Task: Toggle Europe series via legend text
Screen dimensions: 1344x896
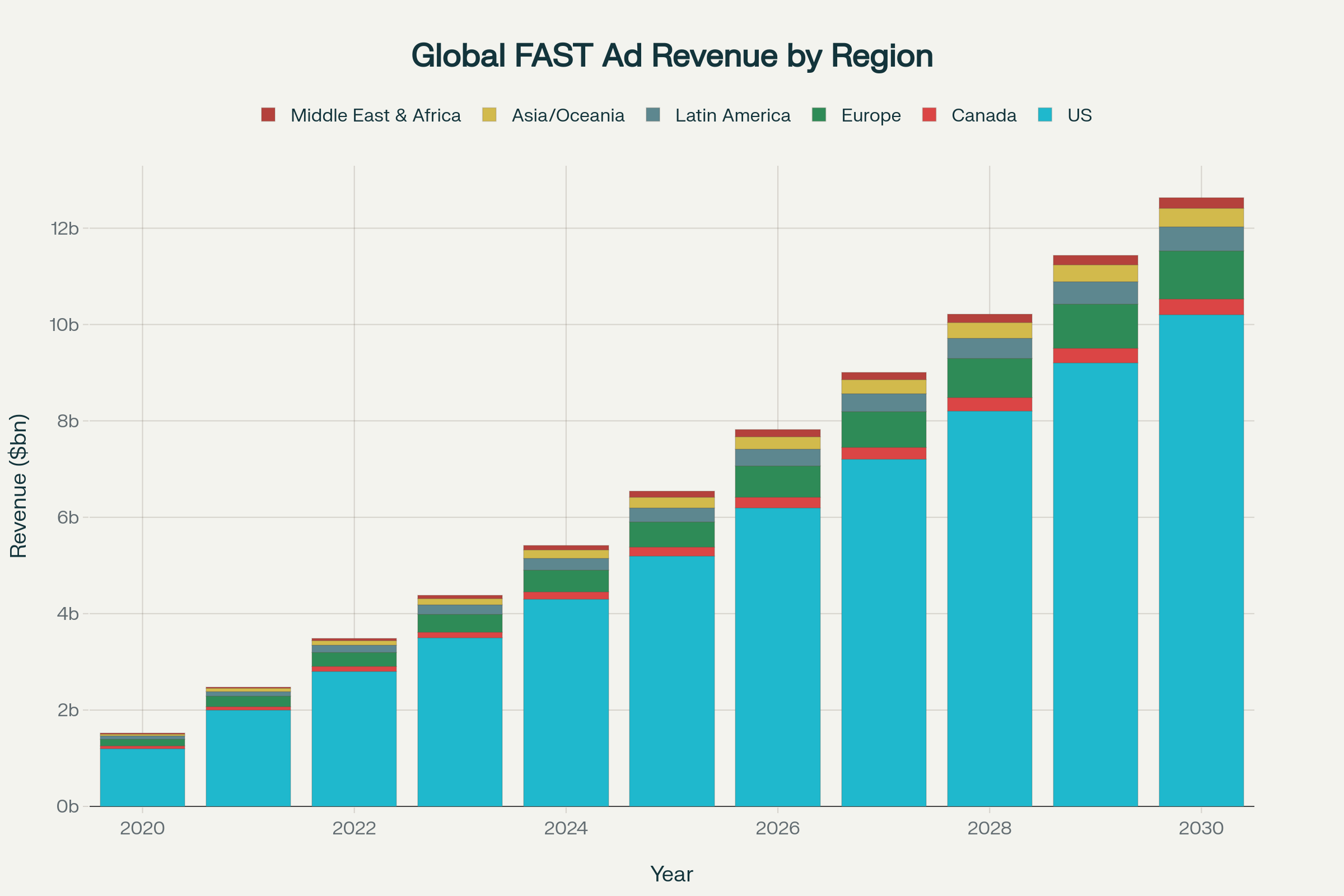Action: [871, 115]
